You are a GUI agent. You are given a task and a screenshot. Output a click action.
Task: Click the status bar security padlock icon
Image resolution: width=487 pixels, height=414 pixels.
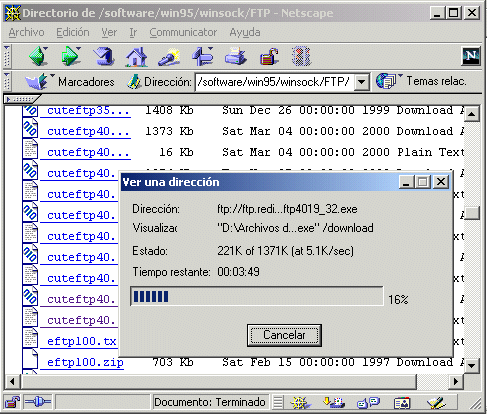point(13,402)
